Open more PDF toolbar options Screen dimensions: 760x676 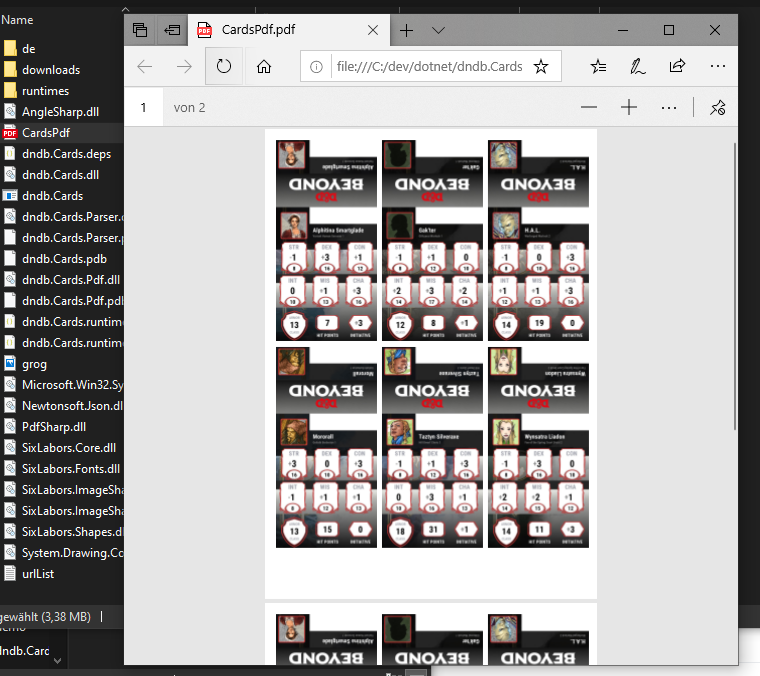click(x=669, y=108)
